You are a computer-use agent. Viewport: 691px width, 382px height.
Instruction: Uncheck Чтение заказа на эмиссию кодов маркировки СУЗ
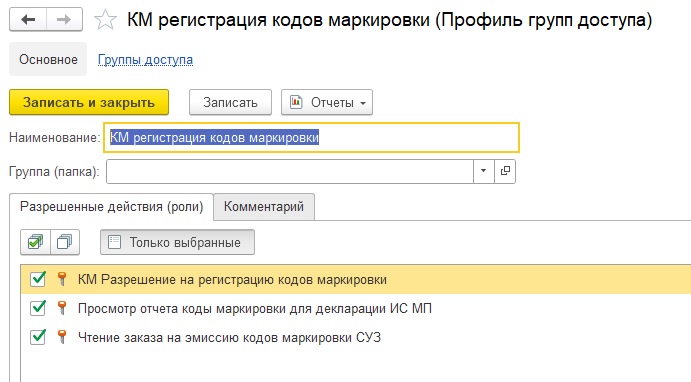pyautogui.click(x=38, y=337)
